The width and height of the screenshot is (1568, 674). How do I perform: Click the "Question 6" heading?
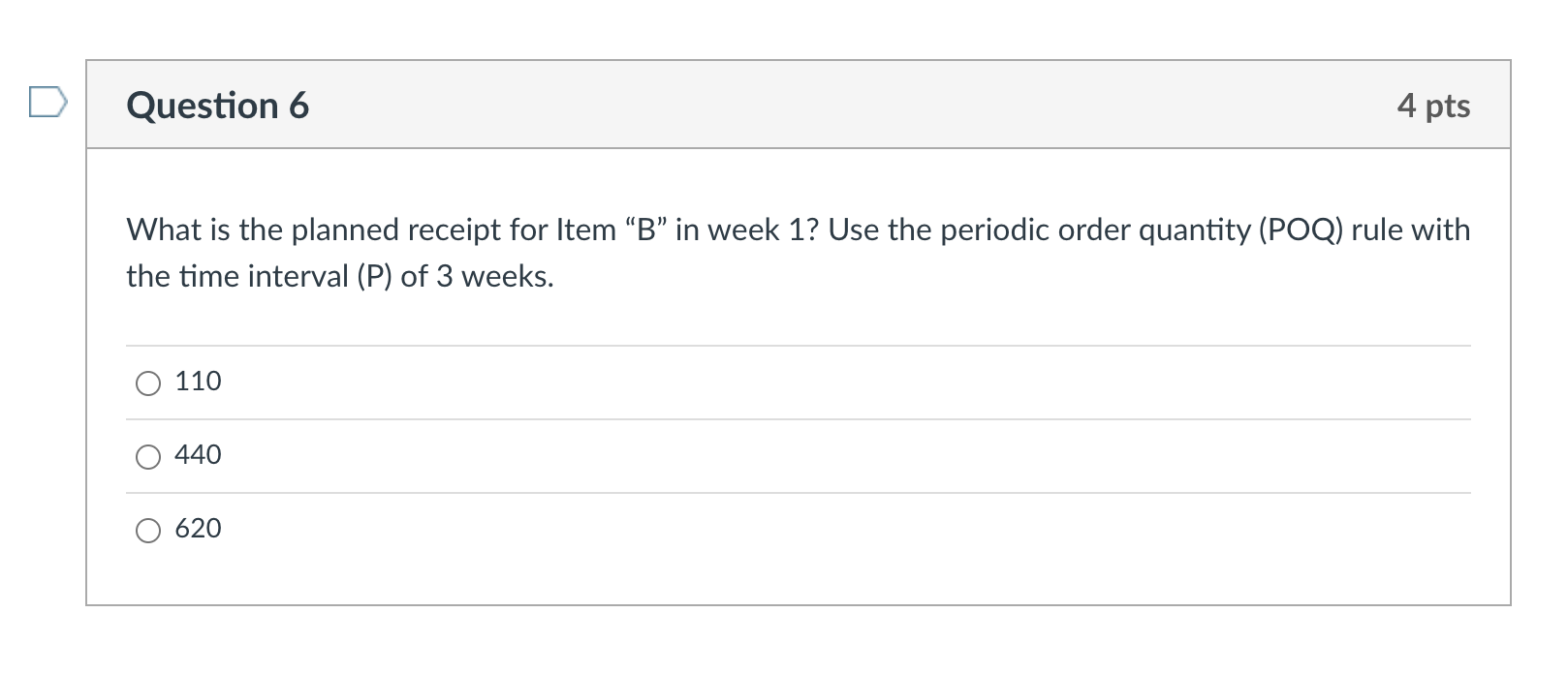(217, 106)
